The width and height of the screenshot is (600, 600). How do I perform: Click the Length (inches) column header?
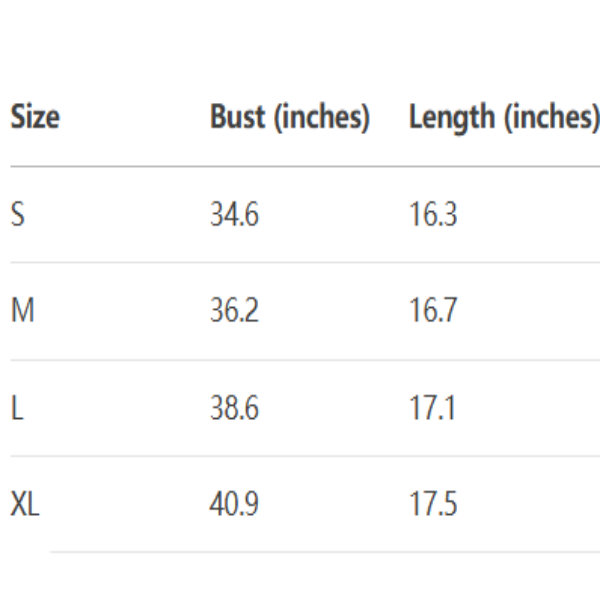pyautogui.click(x=503, y=118)
